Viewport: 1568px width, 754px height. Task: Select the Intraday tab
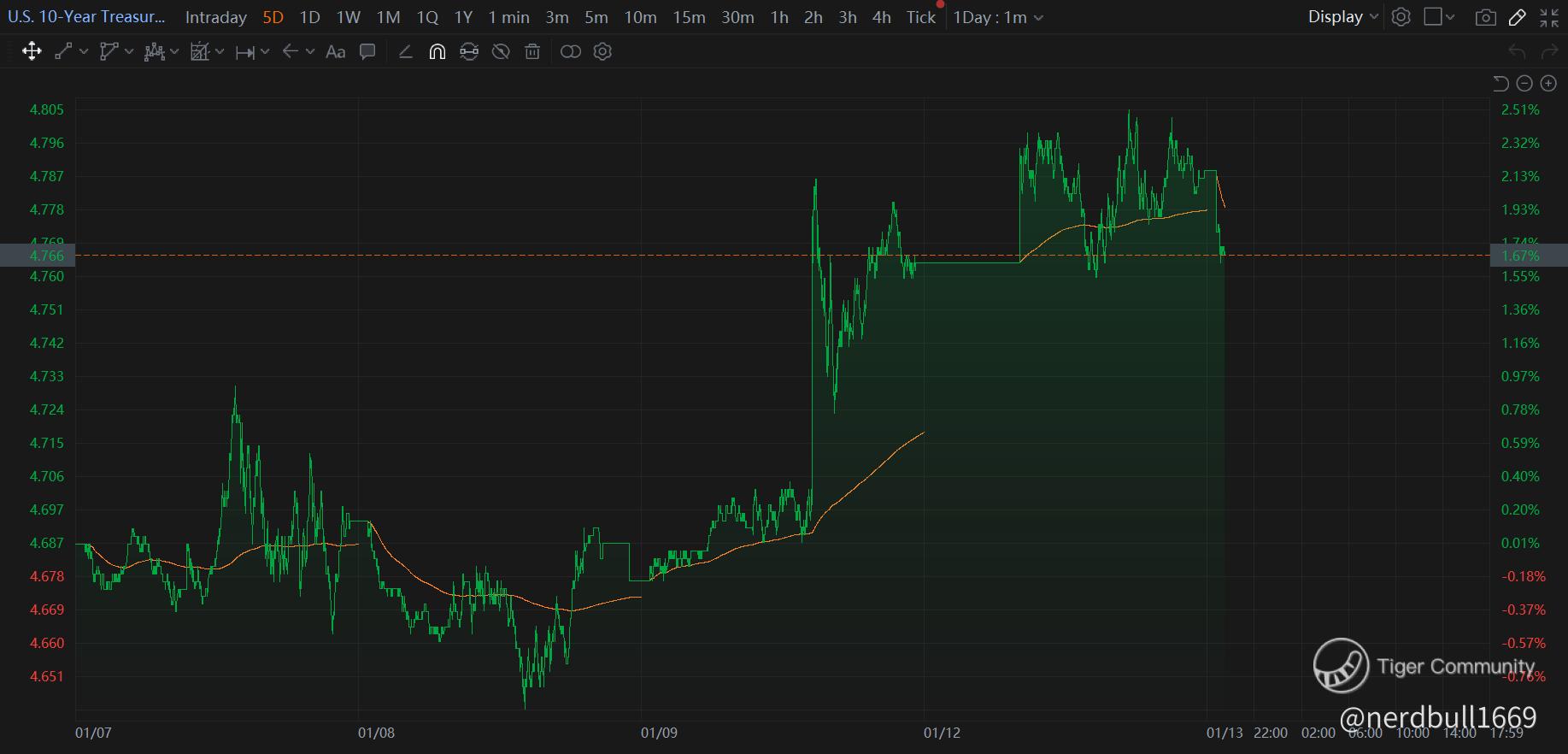coord(216,17)
